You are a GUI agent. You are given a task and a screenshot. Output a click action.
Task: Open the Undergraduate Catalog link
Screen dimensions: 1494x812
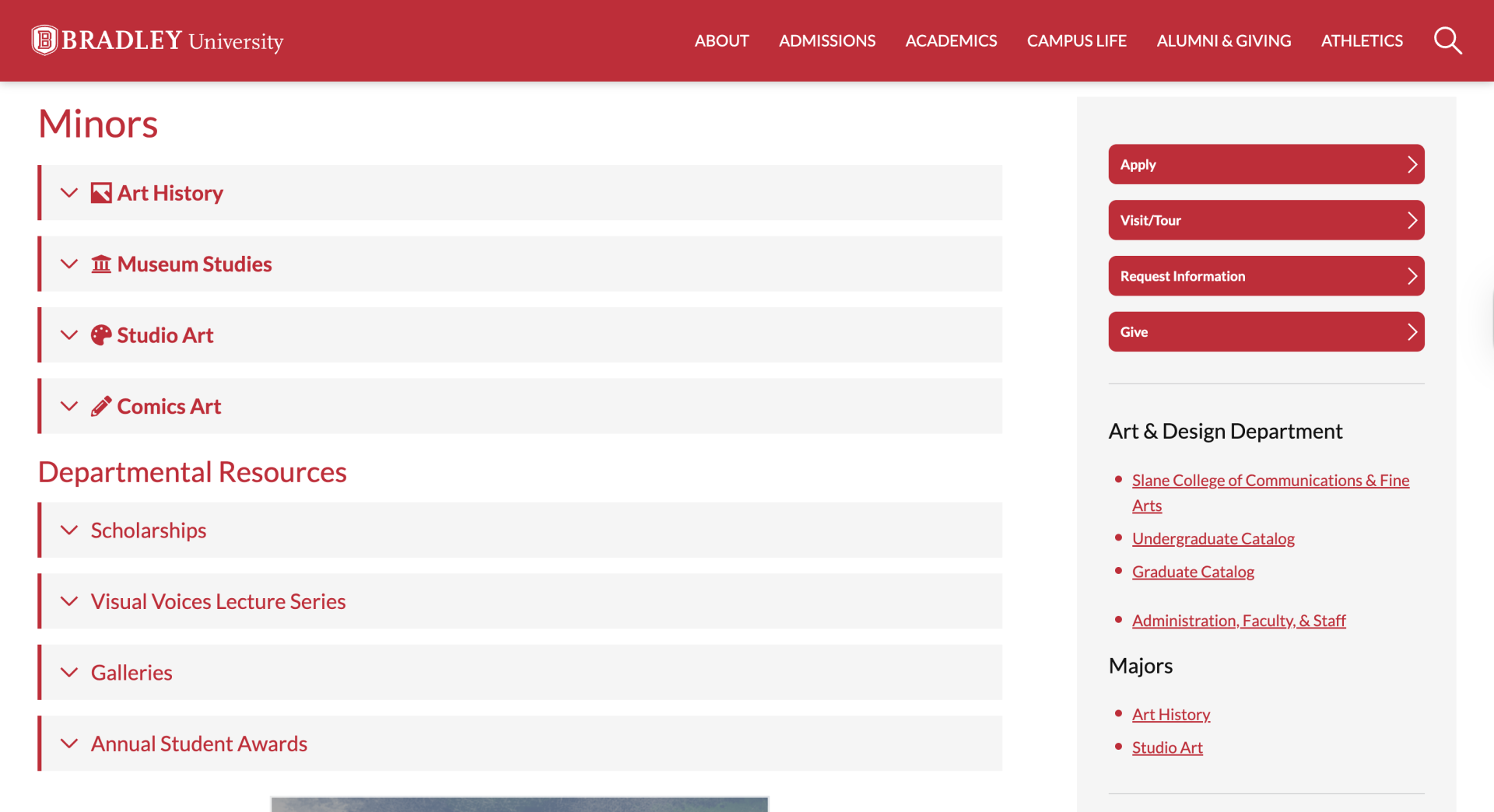click(x=1213, y=538)
